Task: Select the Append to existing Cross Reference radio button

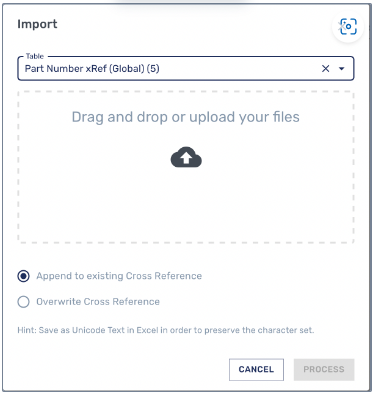Action: [24, 276]
